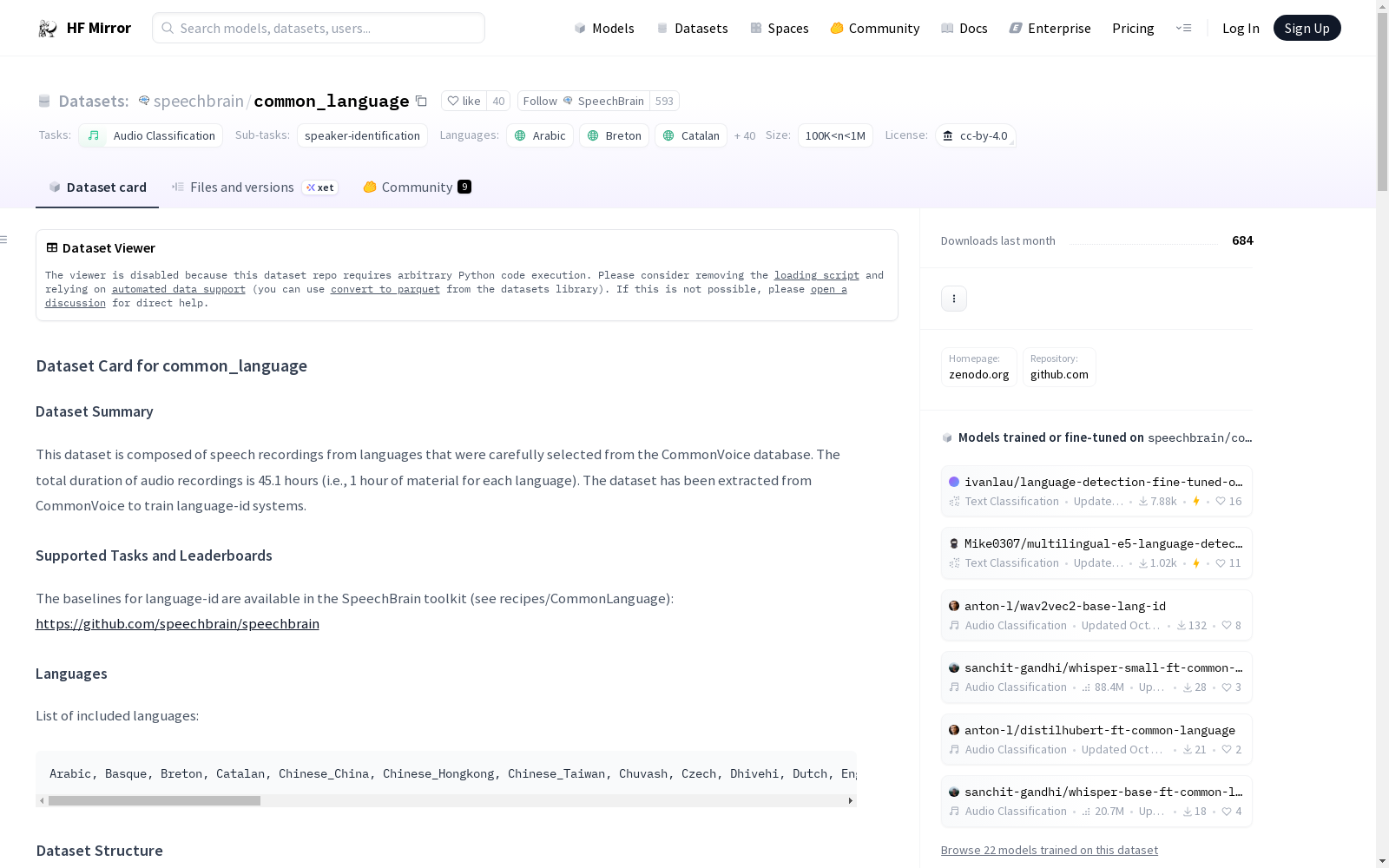The width and height of the screenshot is (1389, 868).
Task: Click the languages list horizontal scrollbar thumb
Action: pos(155,800)
